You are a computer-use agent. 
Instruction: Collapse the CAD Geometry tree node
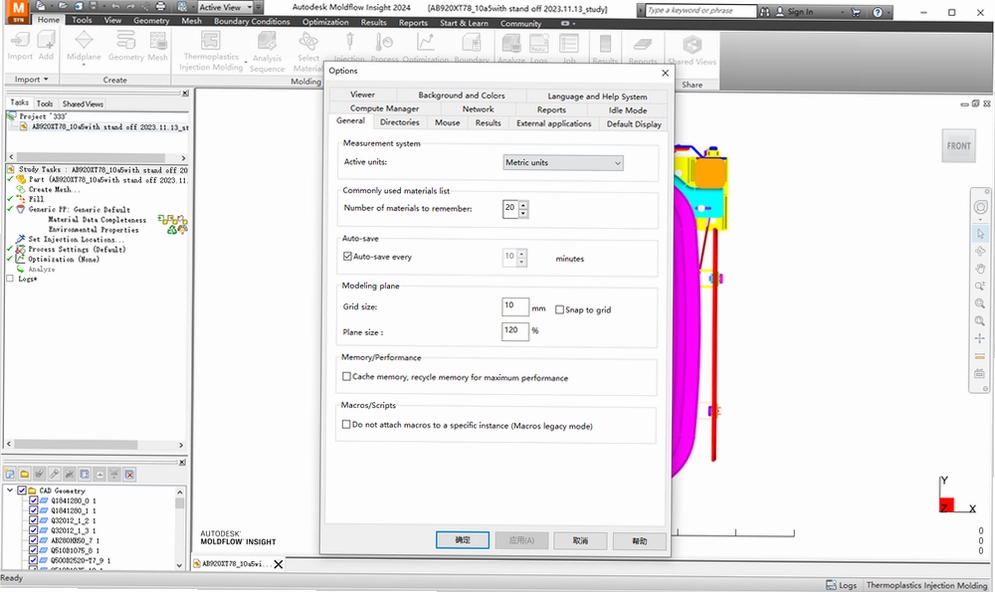[10, 490]
